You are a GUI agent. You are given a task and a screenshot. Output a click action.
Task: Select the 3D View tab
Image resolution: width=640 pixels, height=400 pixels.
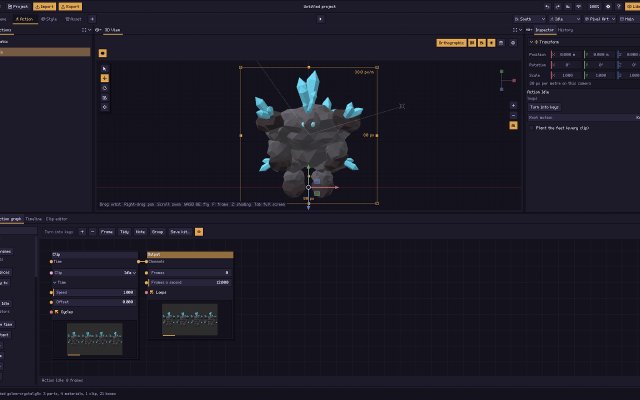(112, 30)
